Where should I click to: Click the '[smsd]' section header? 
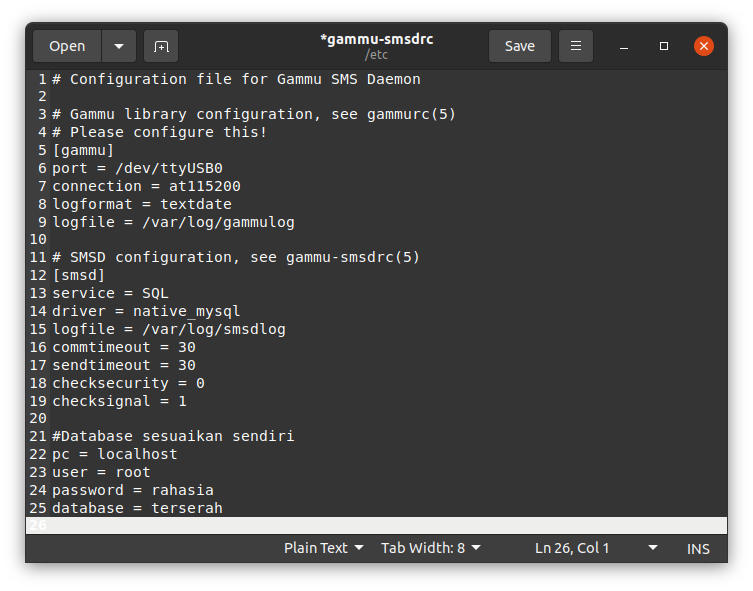(78, 275)
